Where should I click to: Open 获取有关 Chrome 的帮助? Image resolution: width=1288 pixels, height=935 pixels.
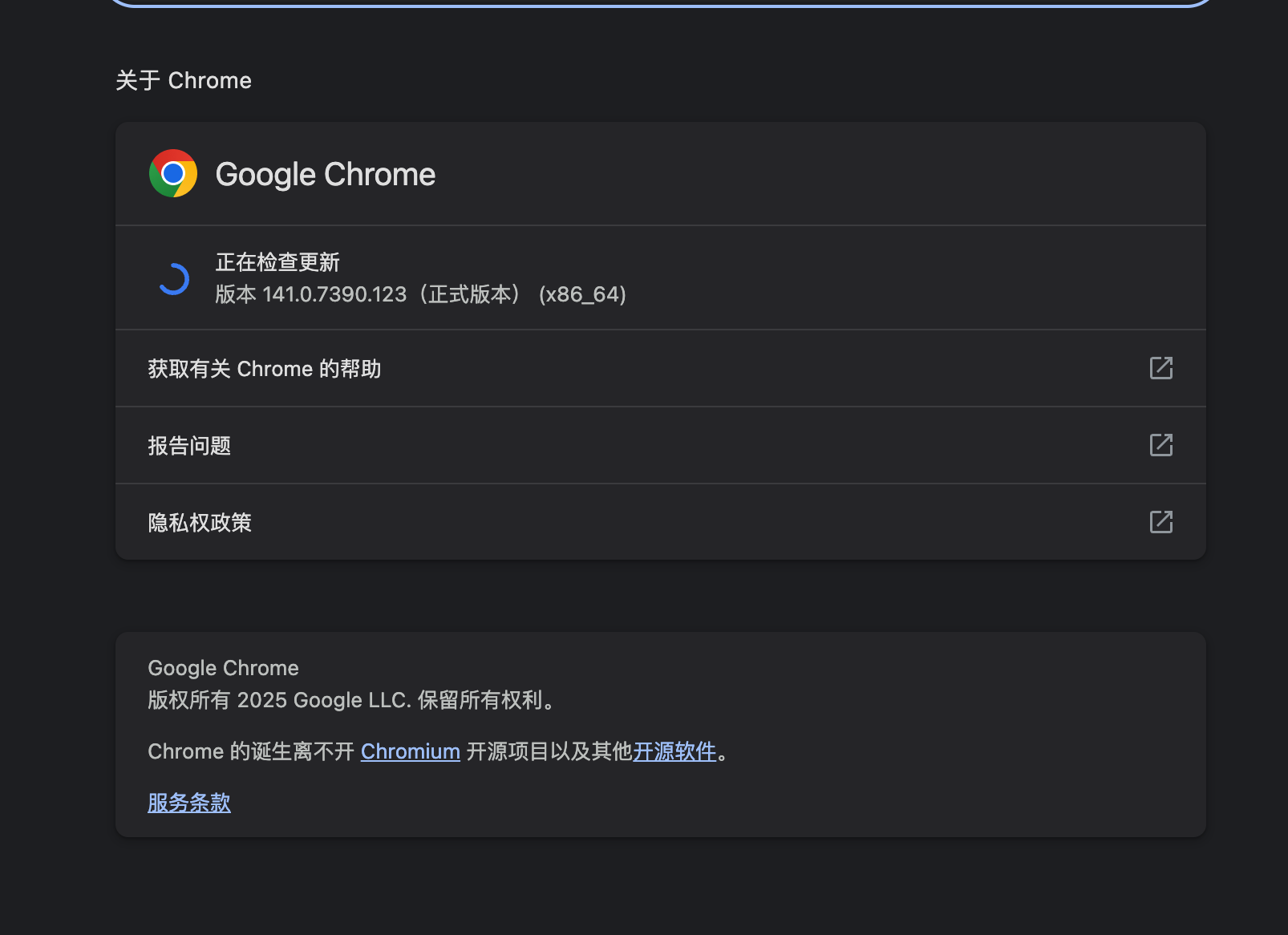(x=265, y=368)
